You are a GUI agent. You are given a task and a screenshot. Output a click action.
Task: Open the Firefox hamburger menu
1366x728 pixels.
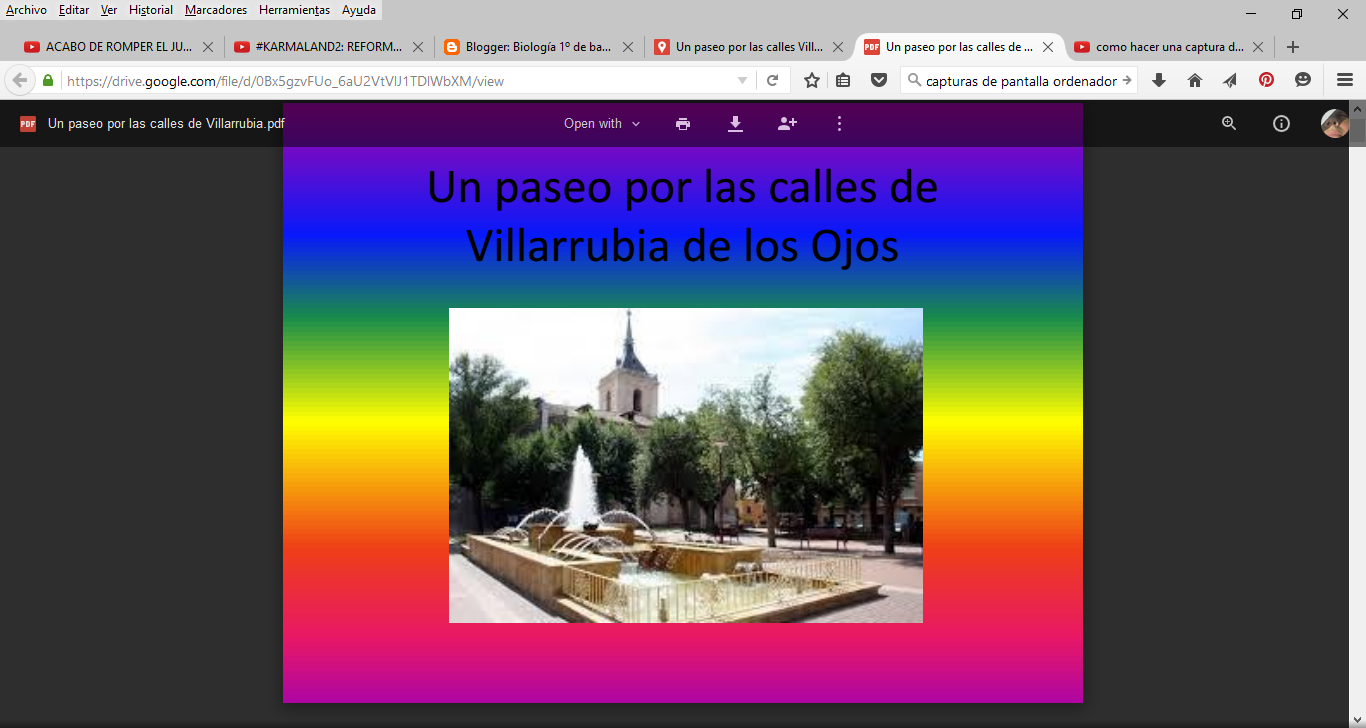click(x=1344, y=81)
